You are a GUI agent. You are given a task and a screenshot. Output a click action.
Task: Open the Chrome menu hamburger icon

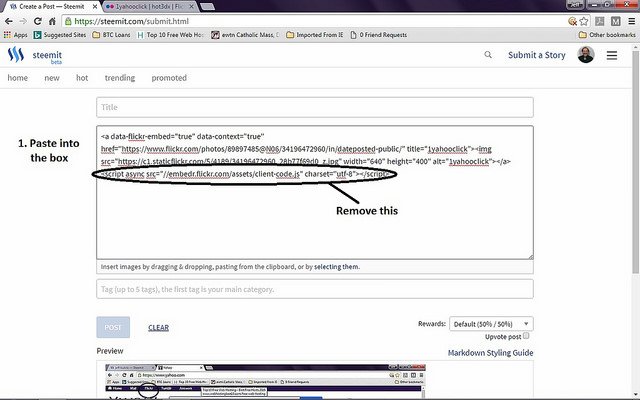pyautogui.click(x=631, y=21)
